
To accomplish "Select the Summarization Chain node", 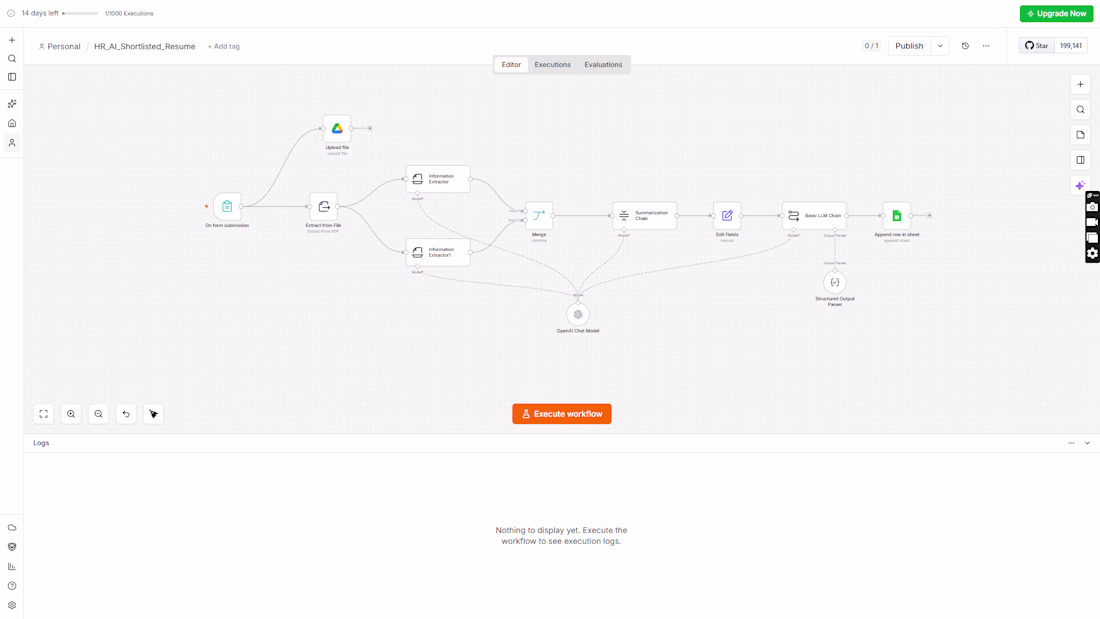I will (644, 215).
